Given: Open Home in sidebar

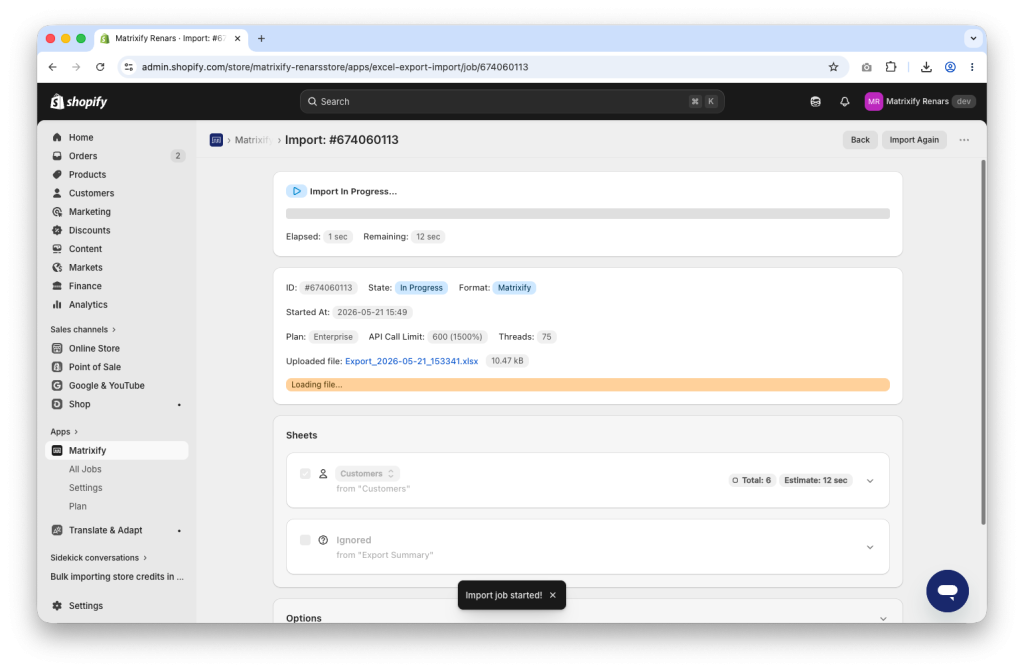Looking at the screenshot, I should 81,137.
